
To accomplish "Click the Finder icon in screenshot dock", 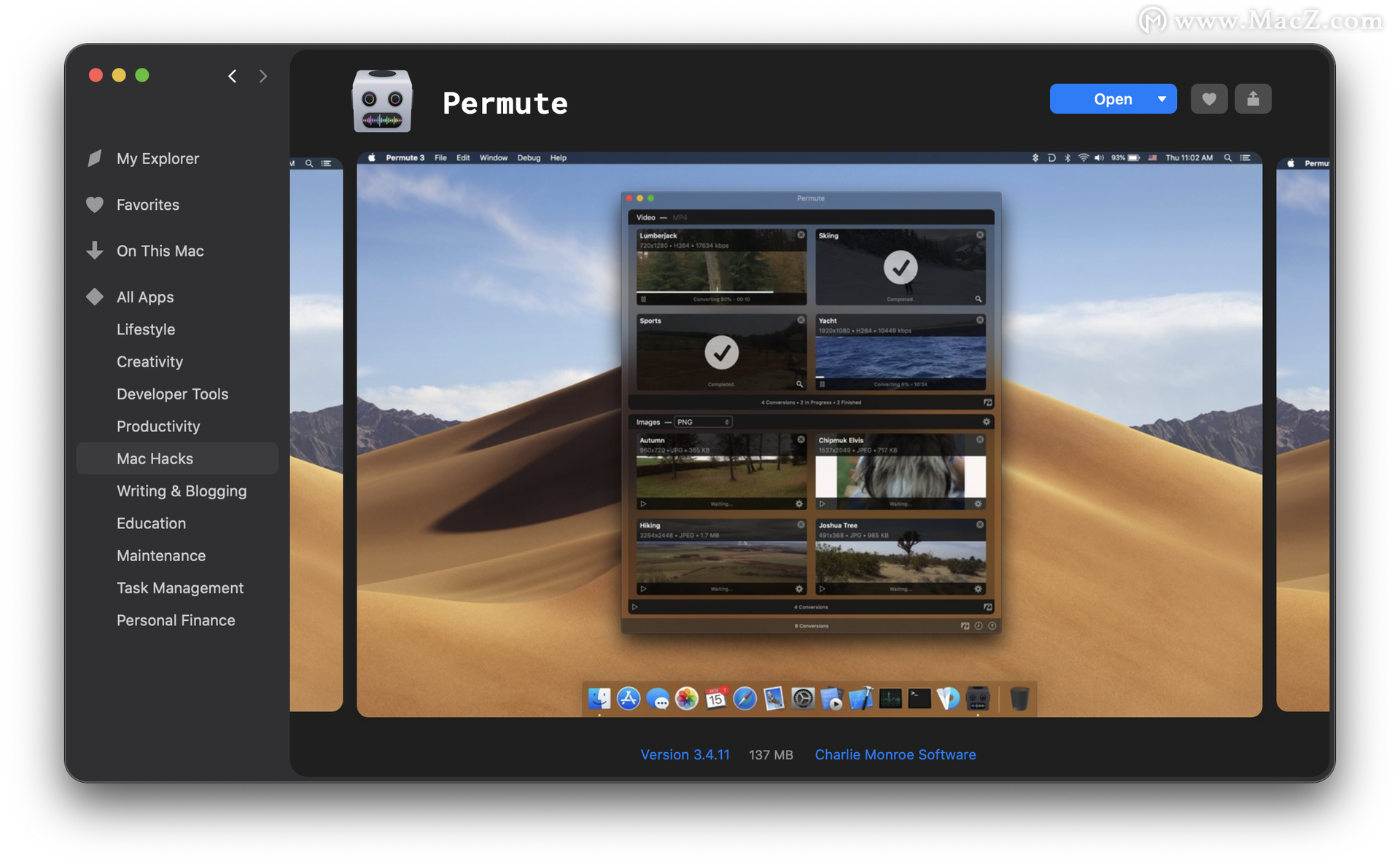I will pos(599,698).
